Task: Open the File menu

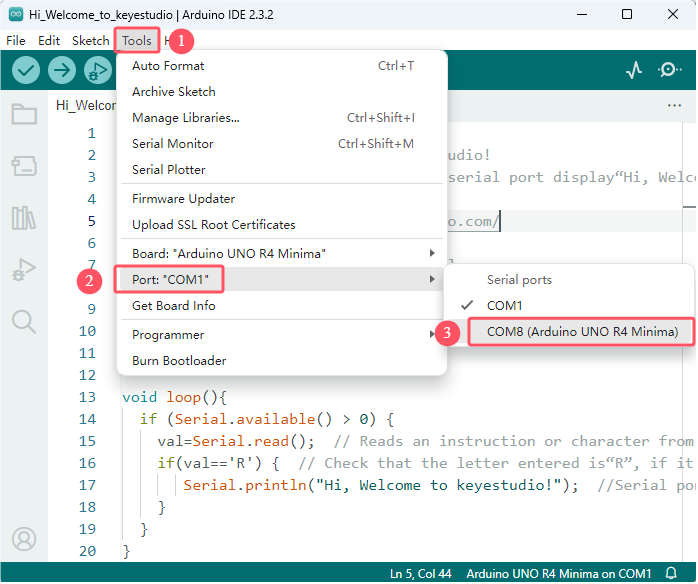Action: point(16,41)
